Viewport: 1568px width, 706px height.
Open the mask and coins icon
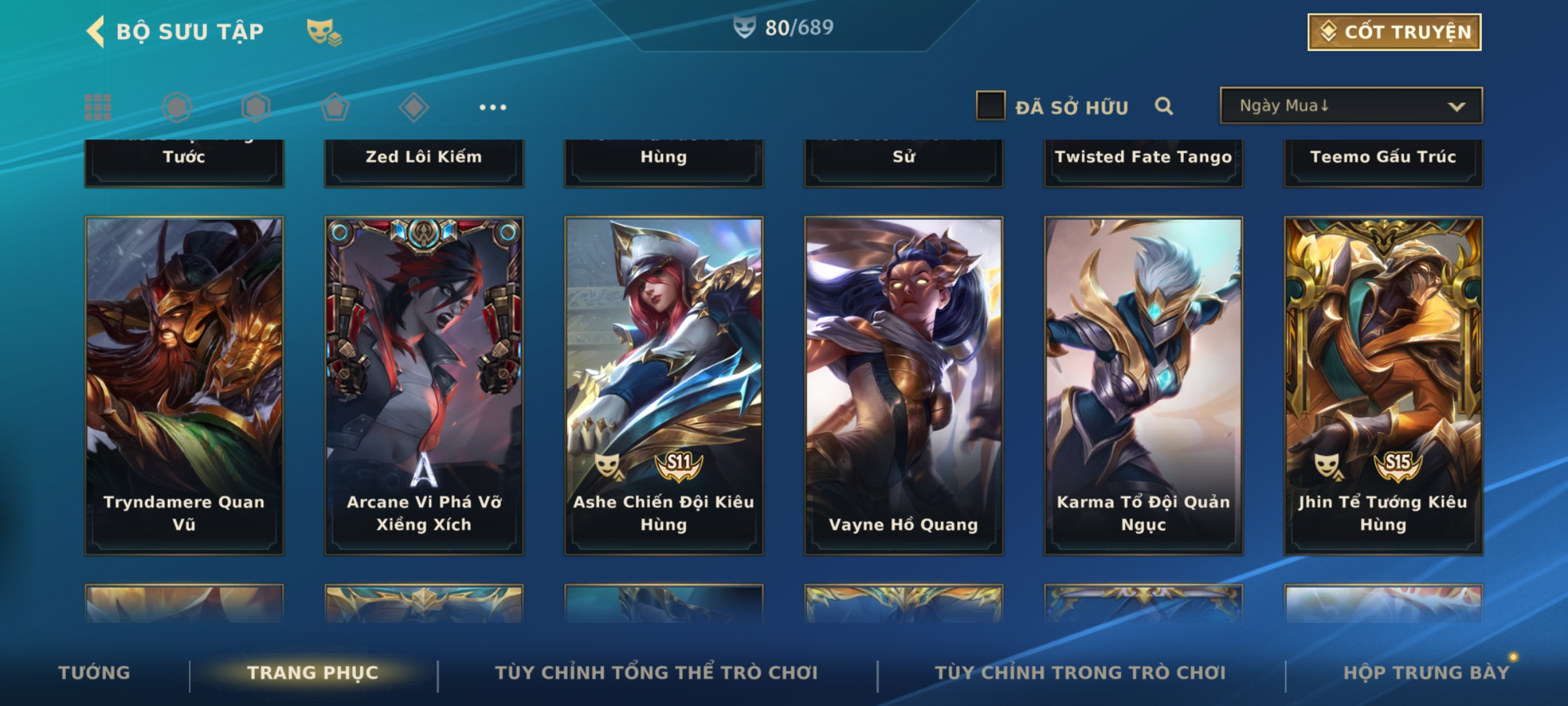[324, 31]
